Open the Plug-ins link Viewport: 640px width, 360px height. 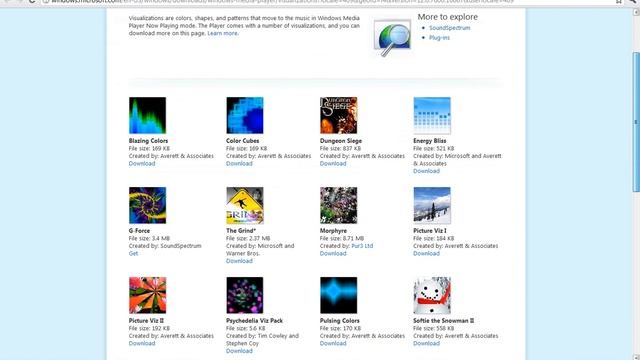coord(439,38)
